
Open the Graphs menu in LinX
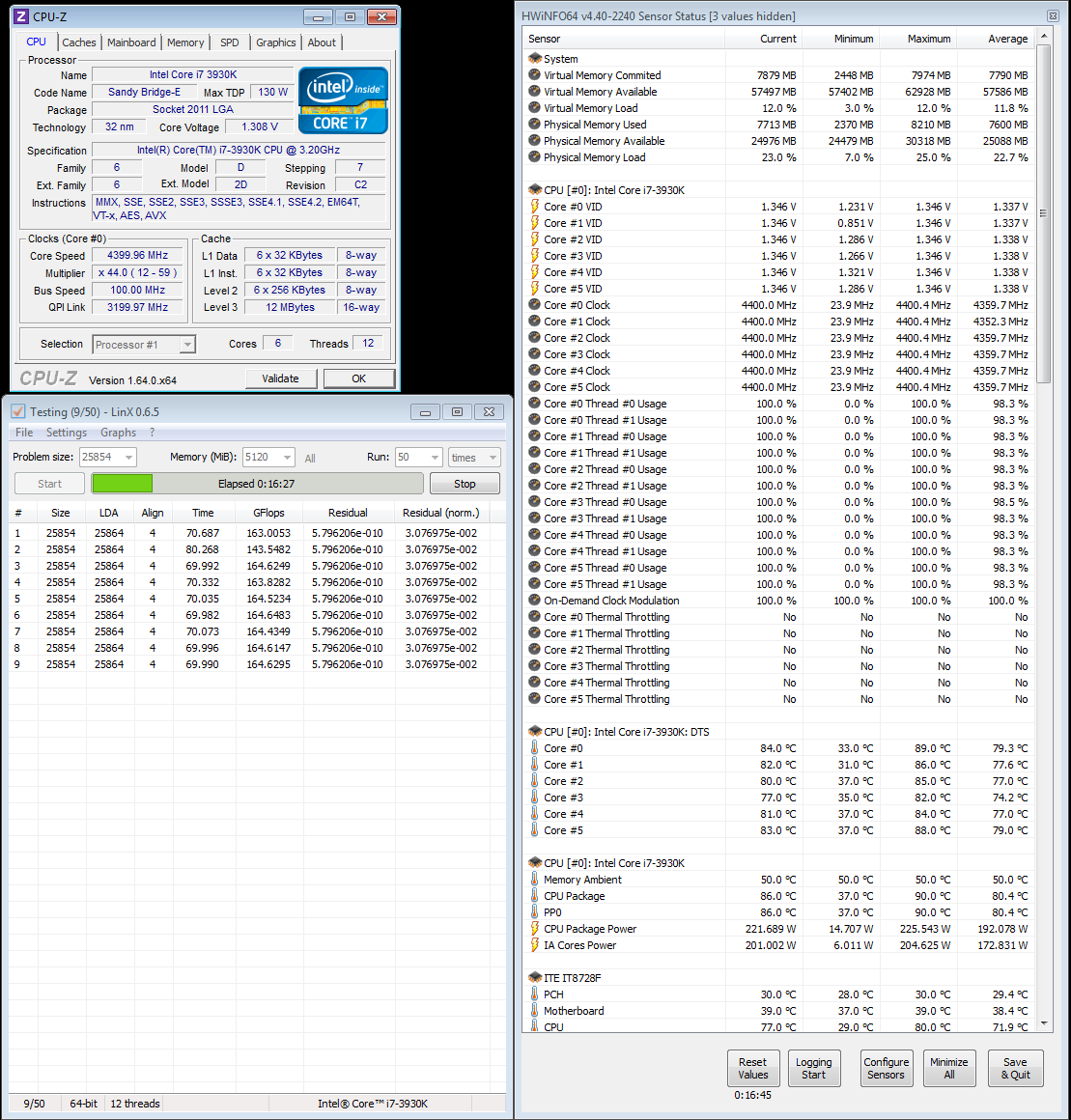[118, 433]
